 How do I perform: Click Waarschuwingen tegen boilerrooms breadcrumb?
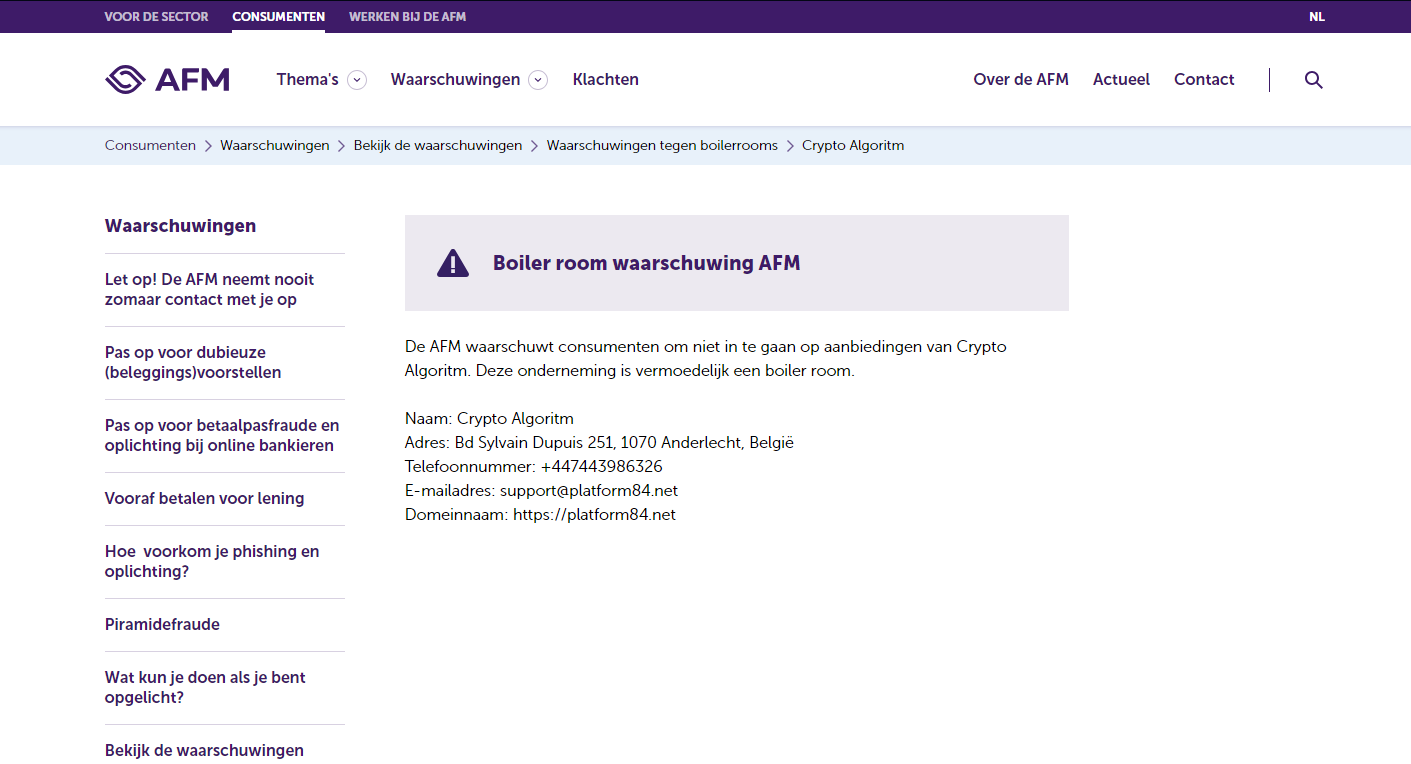coord(662,146)
